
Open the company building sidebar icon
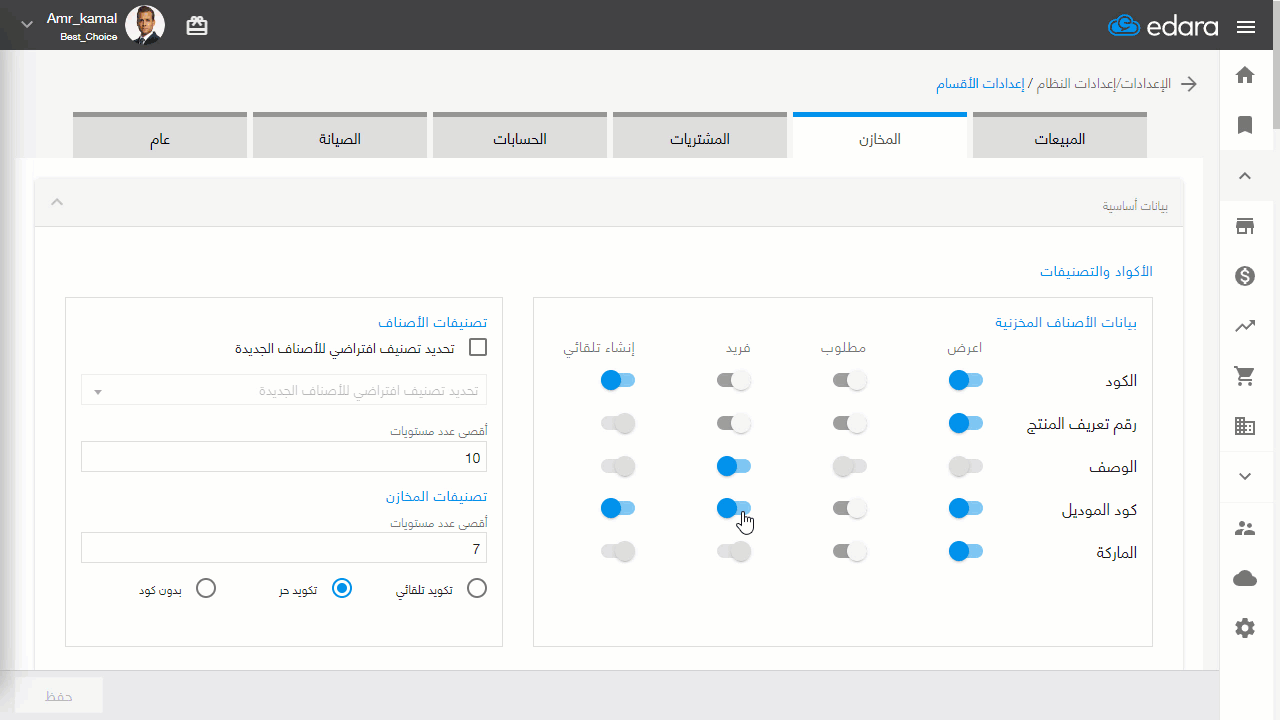coord(1245,426)
